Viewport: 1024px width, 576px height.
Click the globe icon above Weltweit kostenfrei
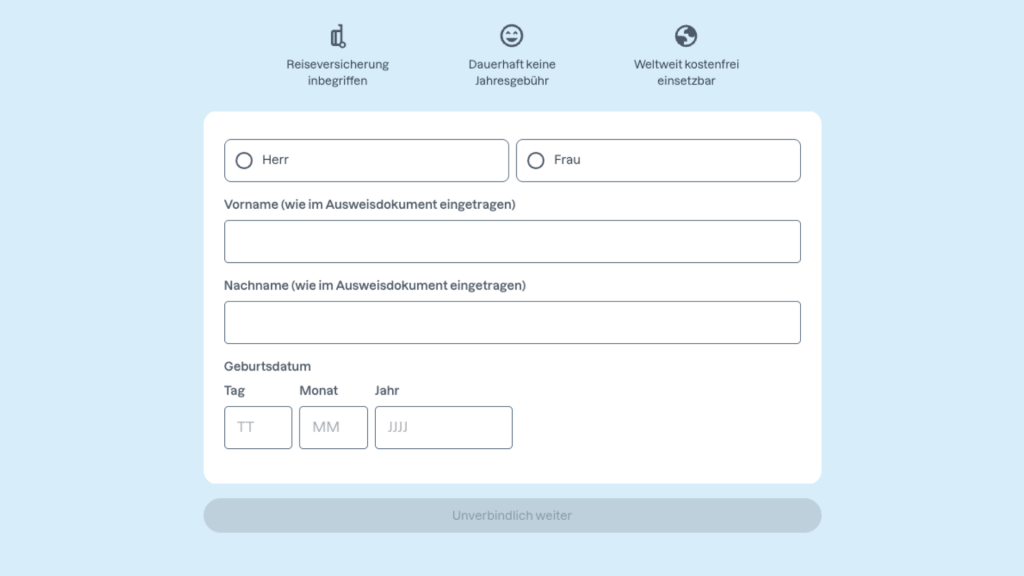point(685,35)
